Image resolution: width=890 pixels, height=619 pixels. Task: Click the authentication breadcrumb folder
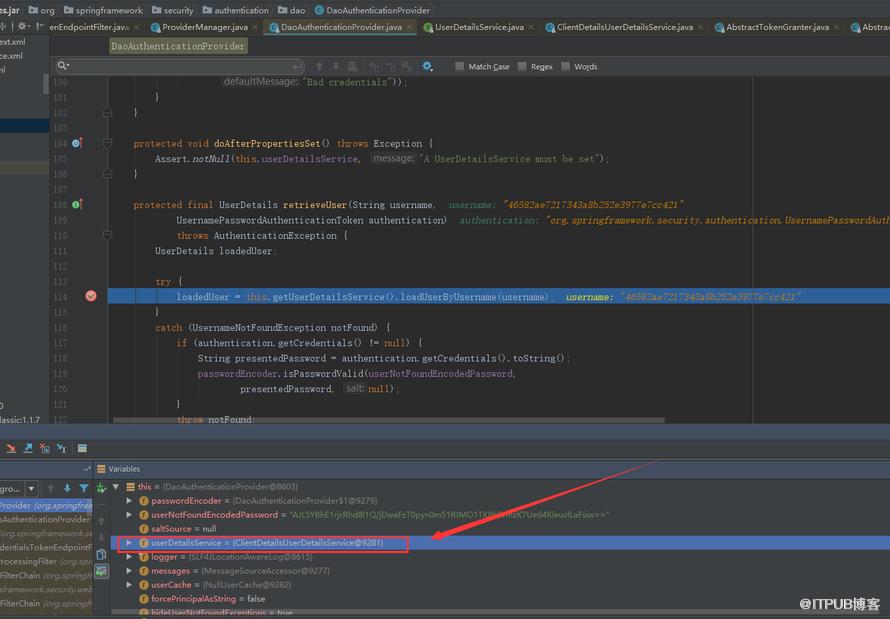pos(236,10)
